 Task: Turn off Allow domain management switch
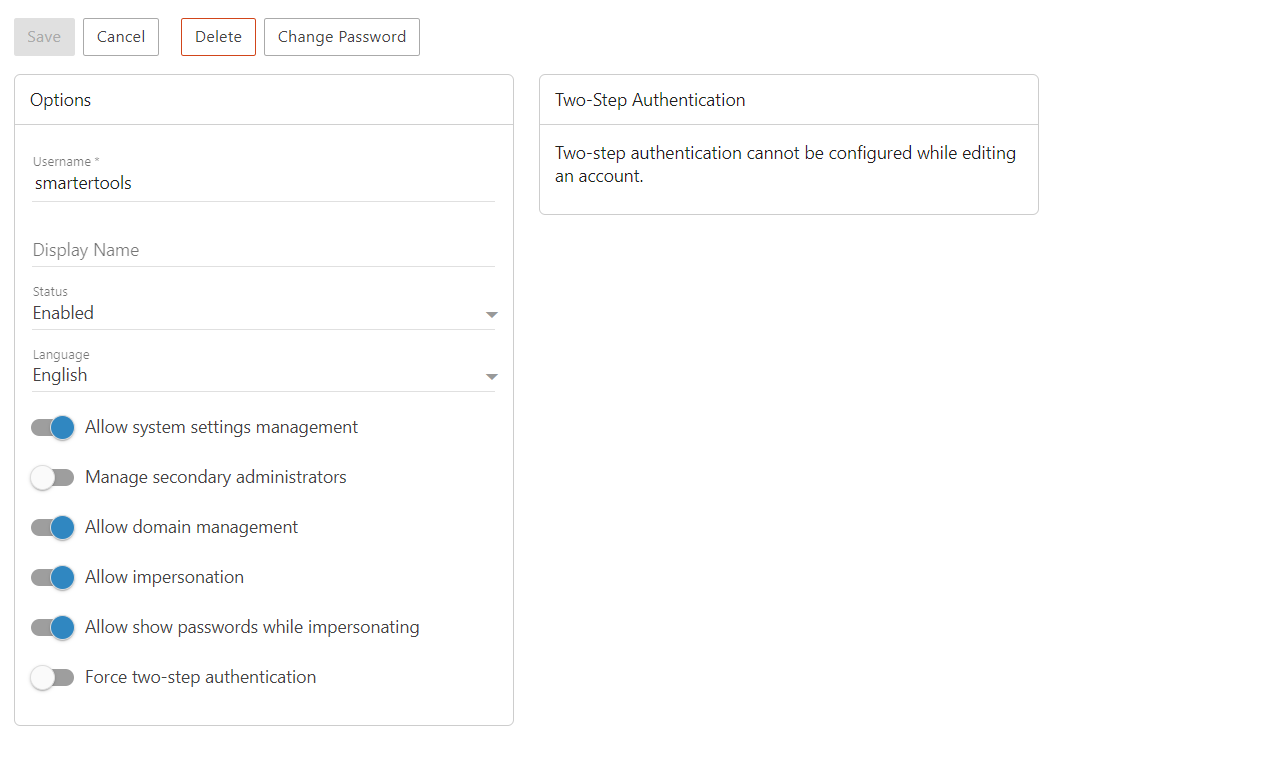53,528
